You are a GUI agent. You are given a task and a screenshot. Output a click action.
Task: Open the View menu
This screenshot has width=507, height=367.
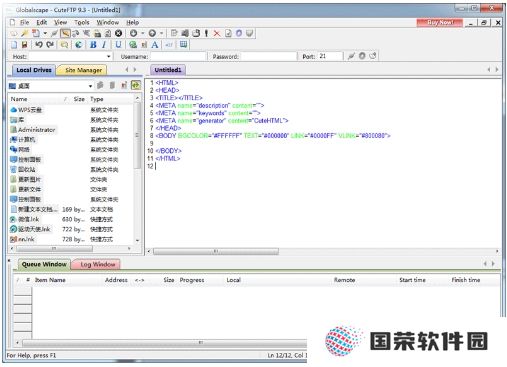[x=61, y=22]
